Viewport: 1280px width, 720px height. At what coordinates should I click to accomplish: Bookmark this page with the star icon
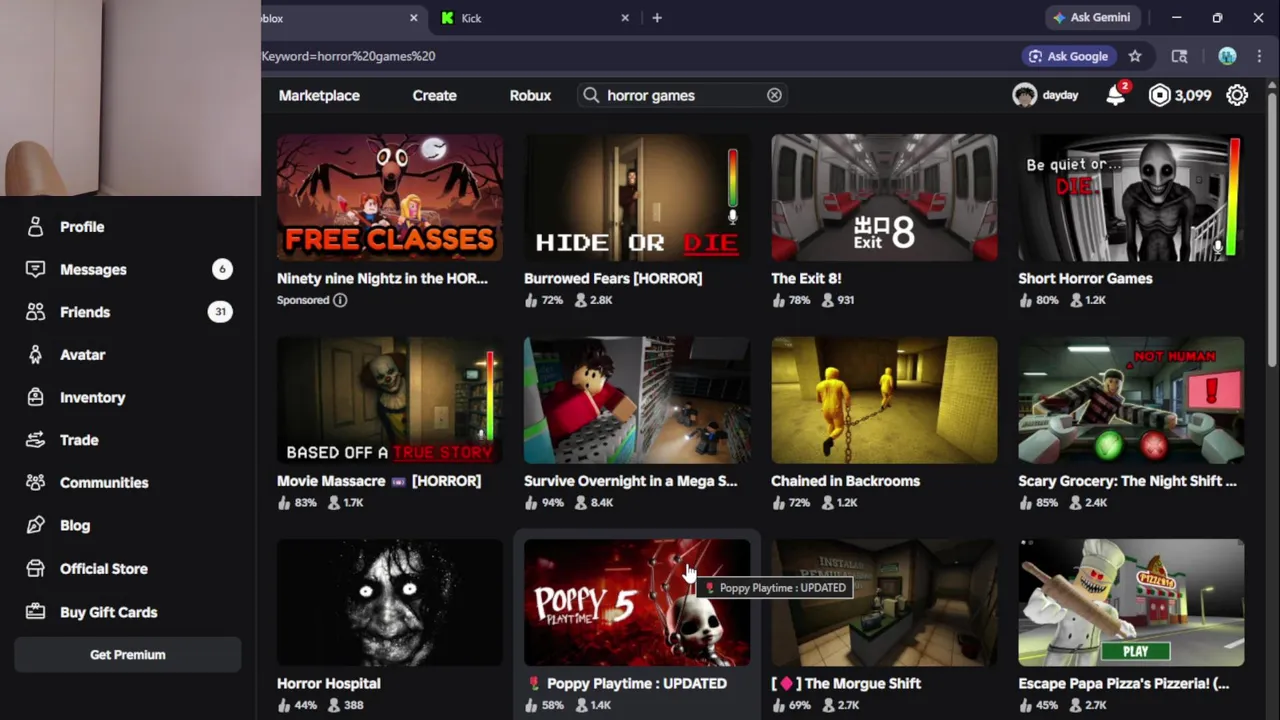point(1135,56)
